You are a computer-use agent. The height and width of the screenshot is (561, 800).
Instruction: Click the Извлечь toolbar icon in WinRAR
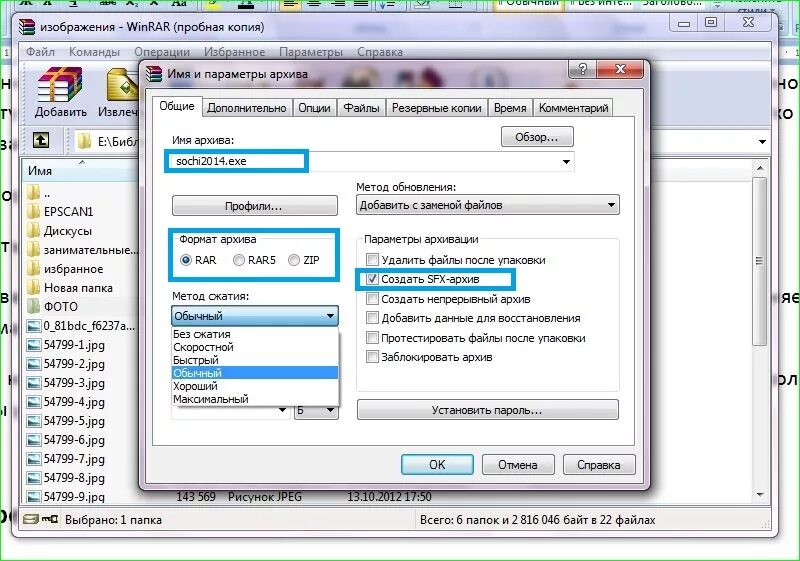pos(118,92)
